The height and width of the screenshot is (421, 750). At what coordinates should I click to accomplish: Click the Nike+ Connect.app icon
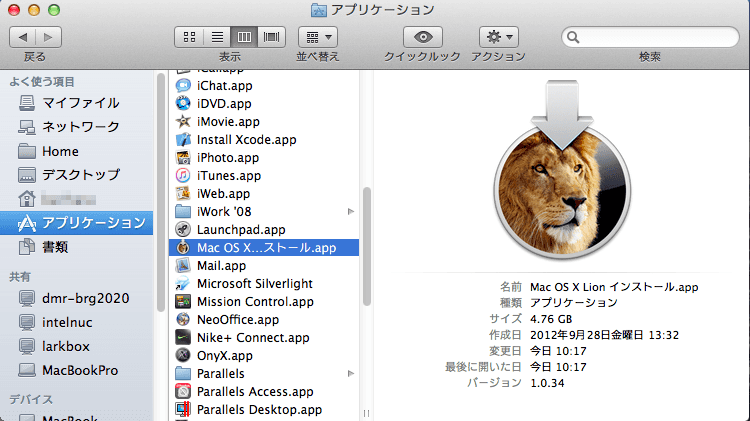pos(183,337)
